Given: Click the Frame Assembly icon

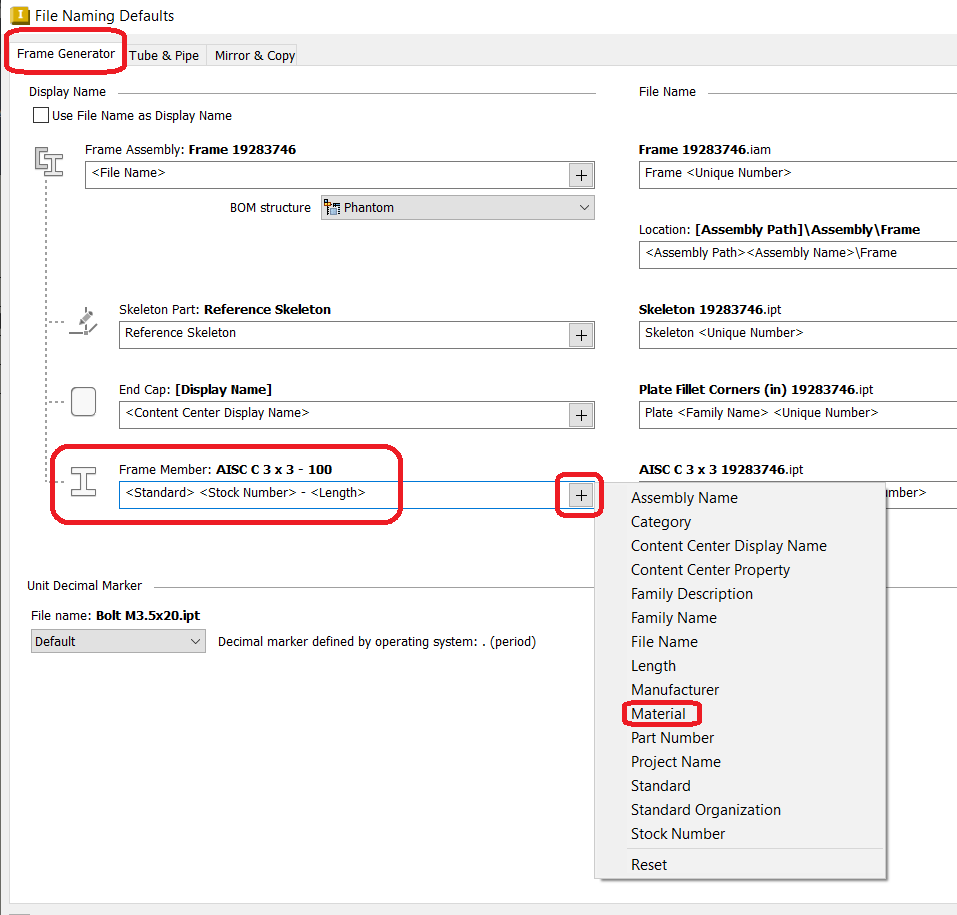Looking at the screenshot, I should [49, 162].
